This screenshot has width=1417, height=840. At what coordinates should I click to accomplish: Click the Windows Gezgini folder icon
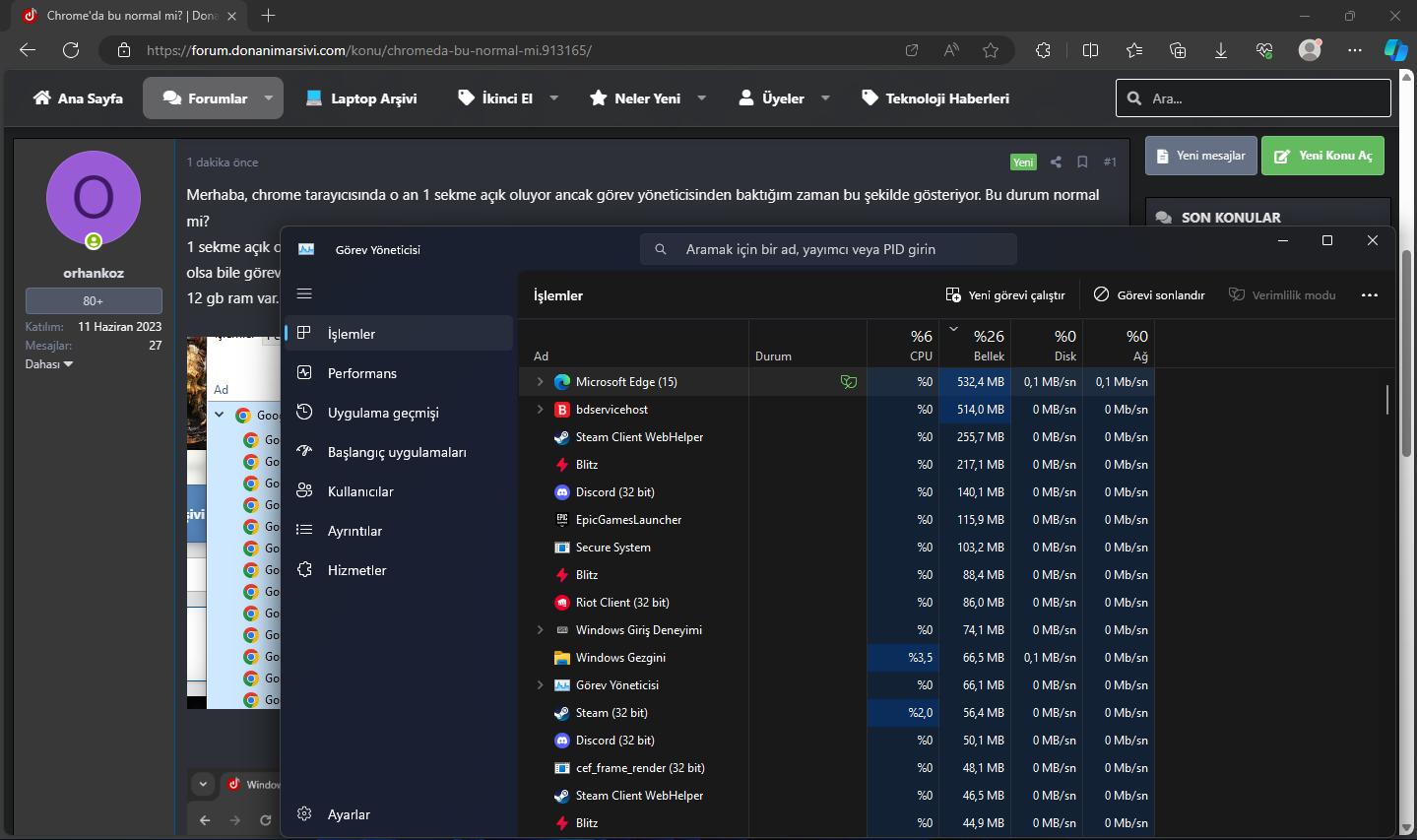pos(562,658)
